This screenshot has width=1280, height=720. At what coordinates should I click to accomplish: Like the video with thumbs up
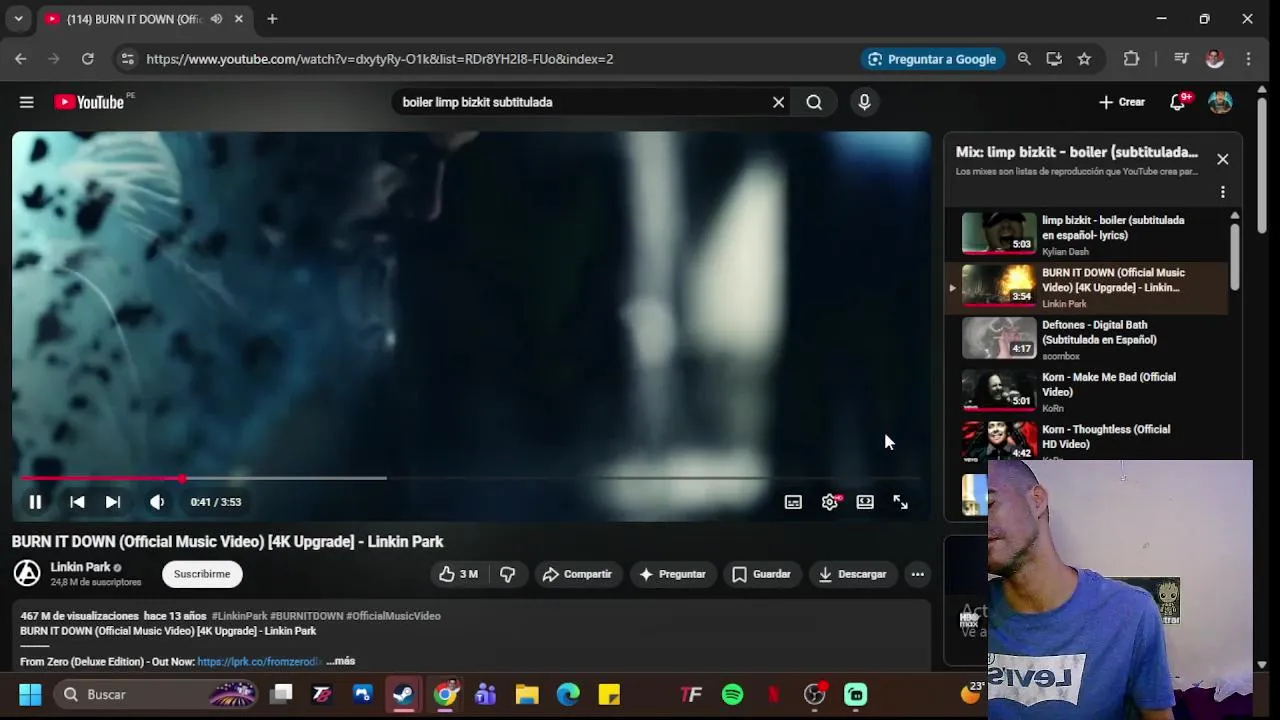pos(458,574)
